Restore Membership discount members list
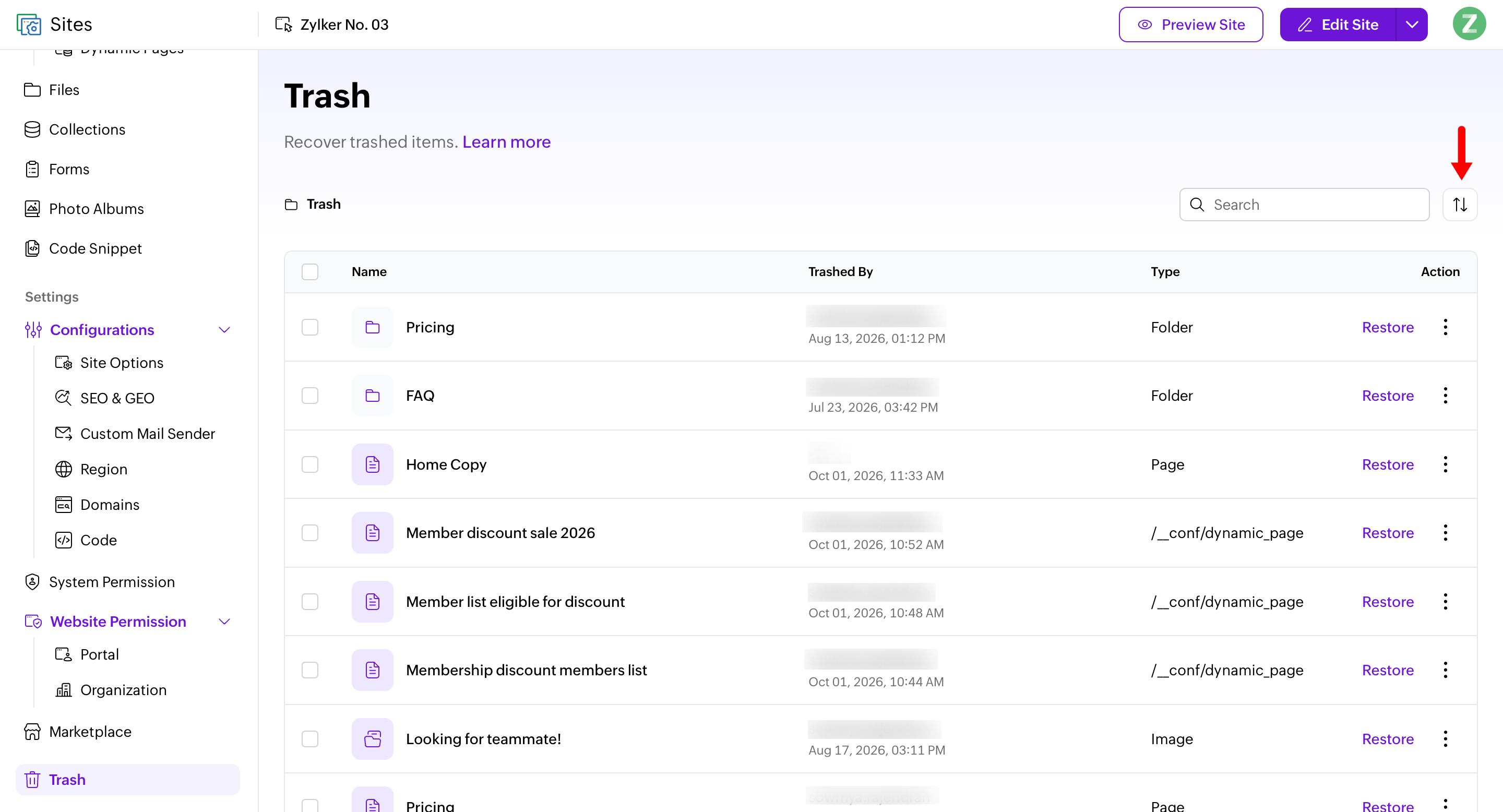 pos(1388,670)
